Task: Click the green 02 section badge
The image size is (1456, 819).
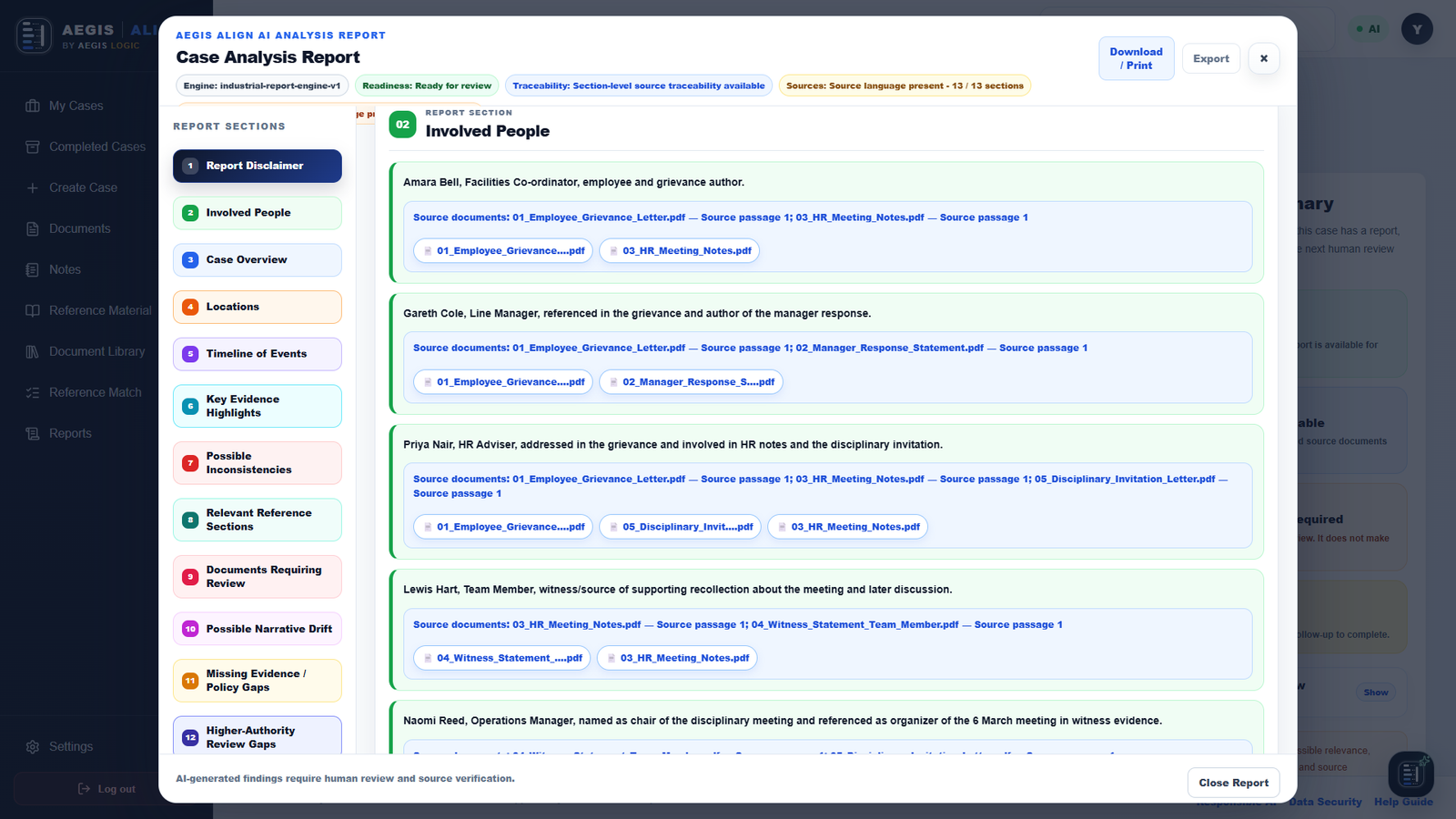Action: [x=402, y=125]
